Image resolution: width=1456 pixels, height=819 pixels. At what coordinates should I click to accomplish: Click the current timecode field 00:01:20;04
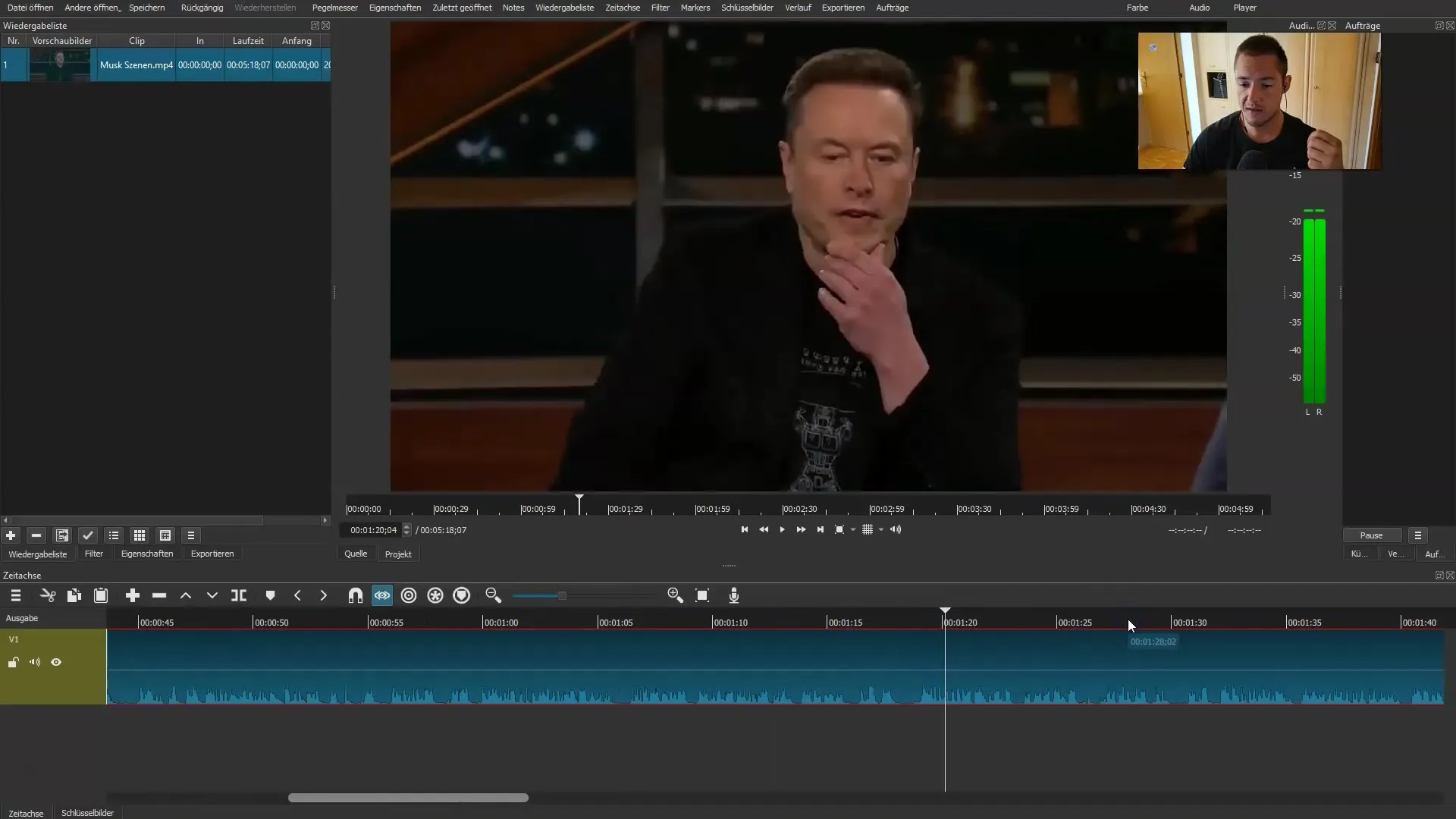coord(373,530)
